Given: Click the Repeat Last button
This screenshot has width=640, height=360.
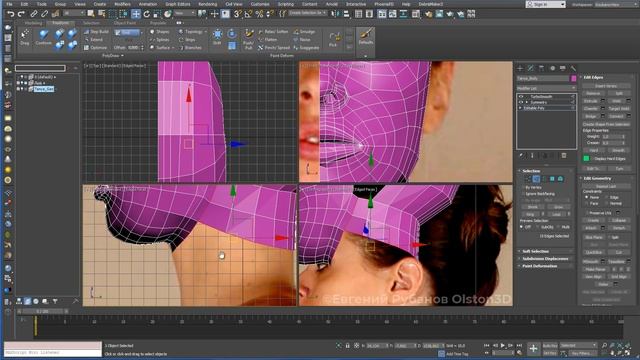Looking at the screenshot, I should click(x=606, y=186).
